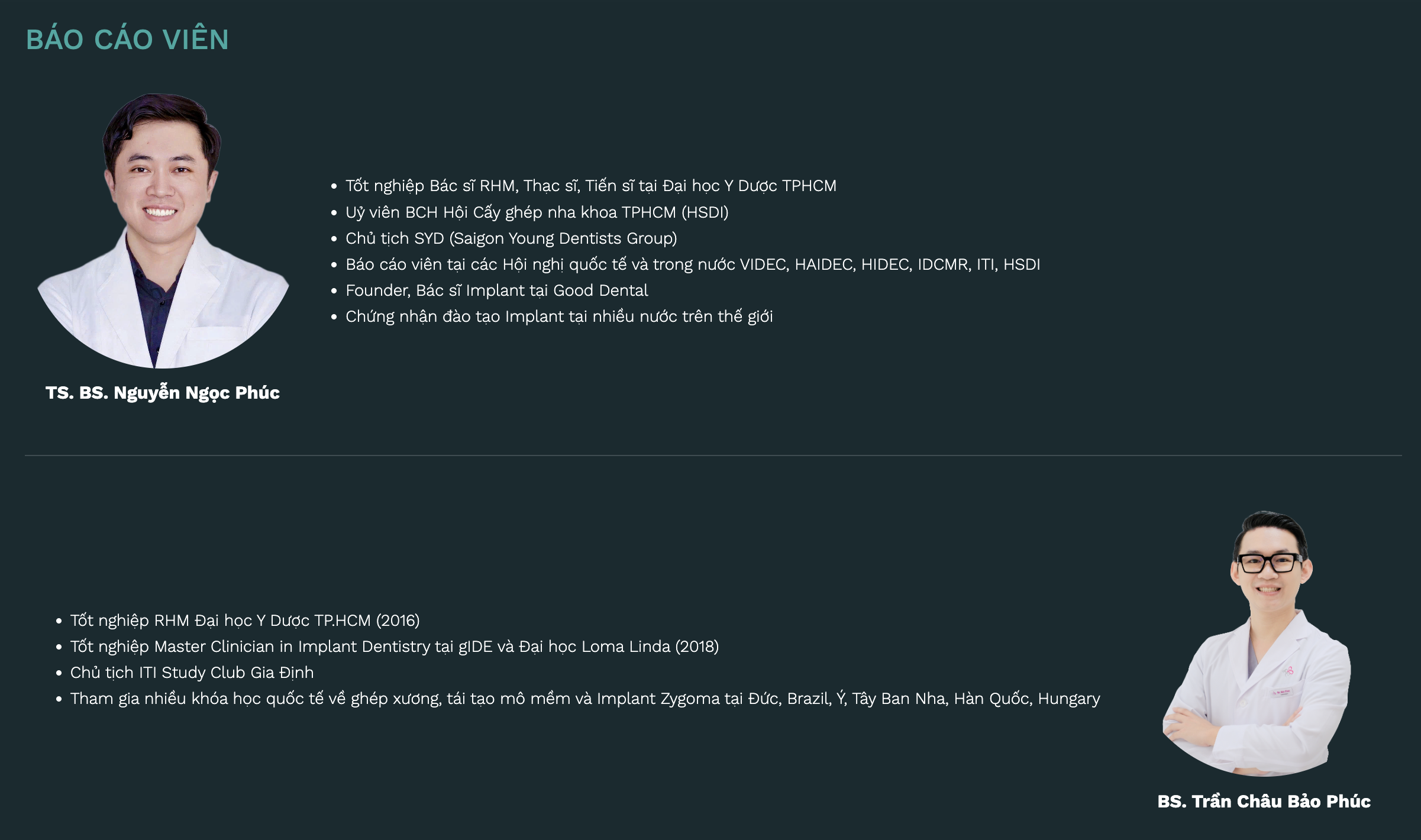Click the HSDI committee member bullet
The height and width of the screenshot is (840, 1421).
pyautogui.click(x=537, y=212)
